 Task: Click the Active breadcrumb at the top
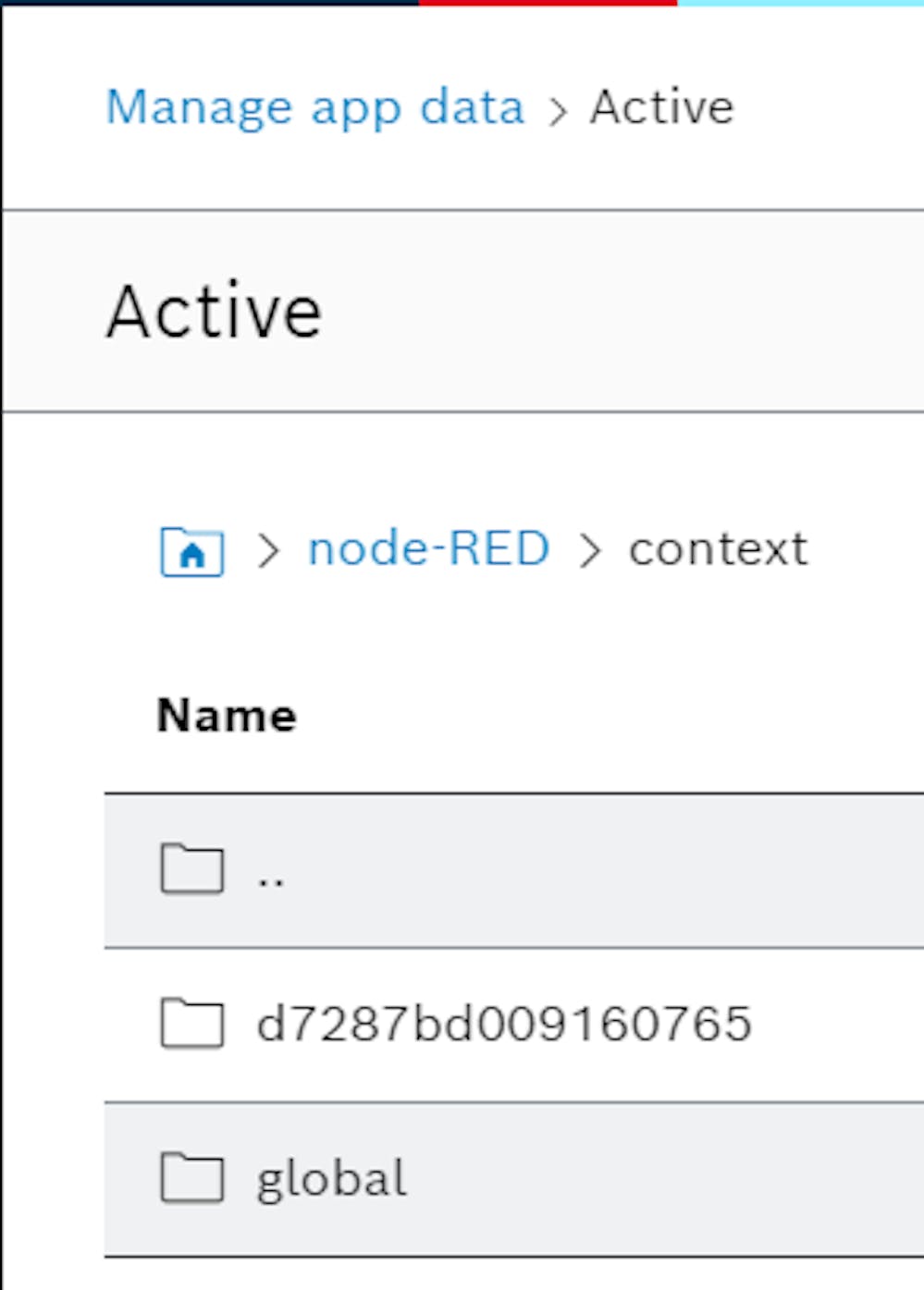661,107
